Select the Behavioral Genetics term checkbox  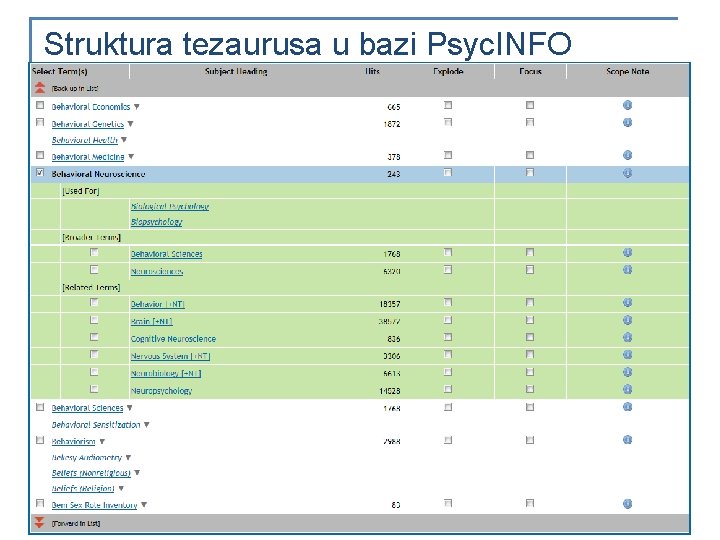(x=40, y=122)
